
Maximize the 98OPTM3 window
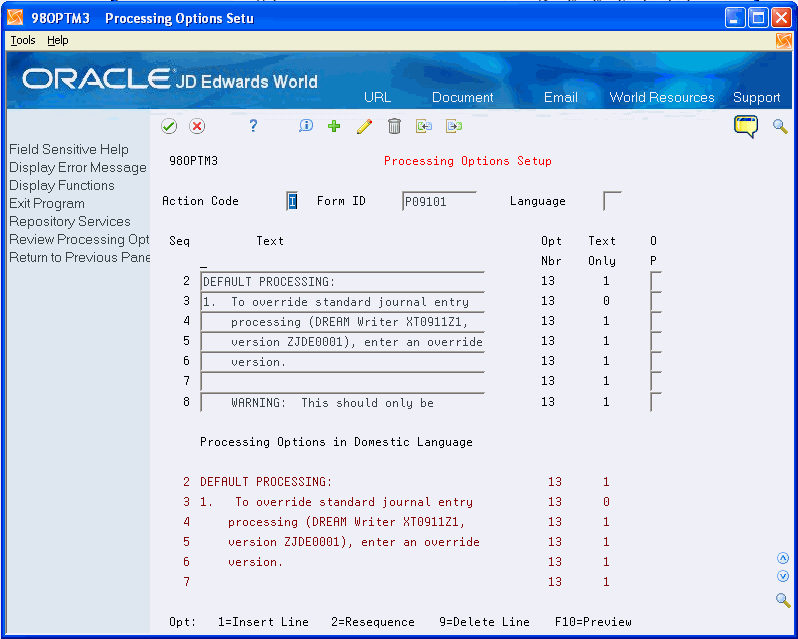click(x=758, y=18)
